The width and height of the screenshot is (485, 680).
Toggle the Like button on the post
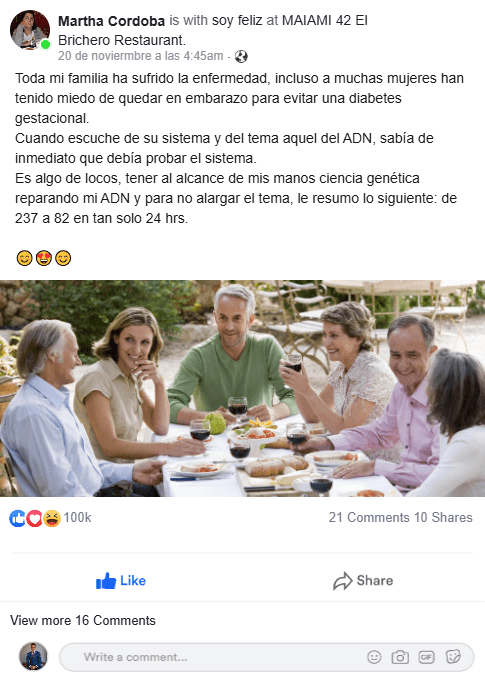(121, 581)
